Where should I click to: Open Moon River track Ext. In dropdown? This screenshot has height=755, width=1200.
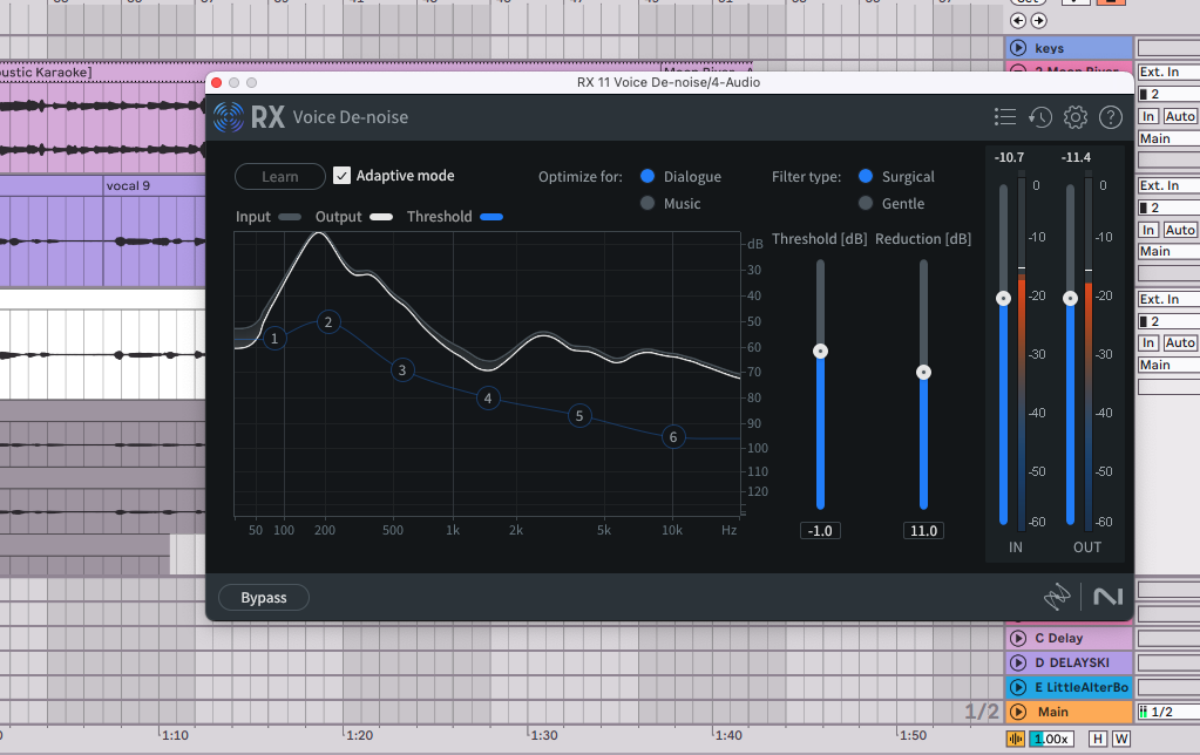tap(1168, 72)
